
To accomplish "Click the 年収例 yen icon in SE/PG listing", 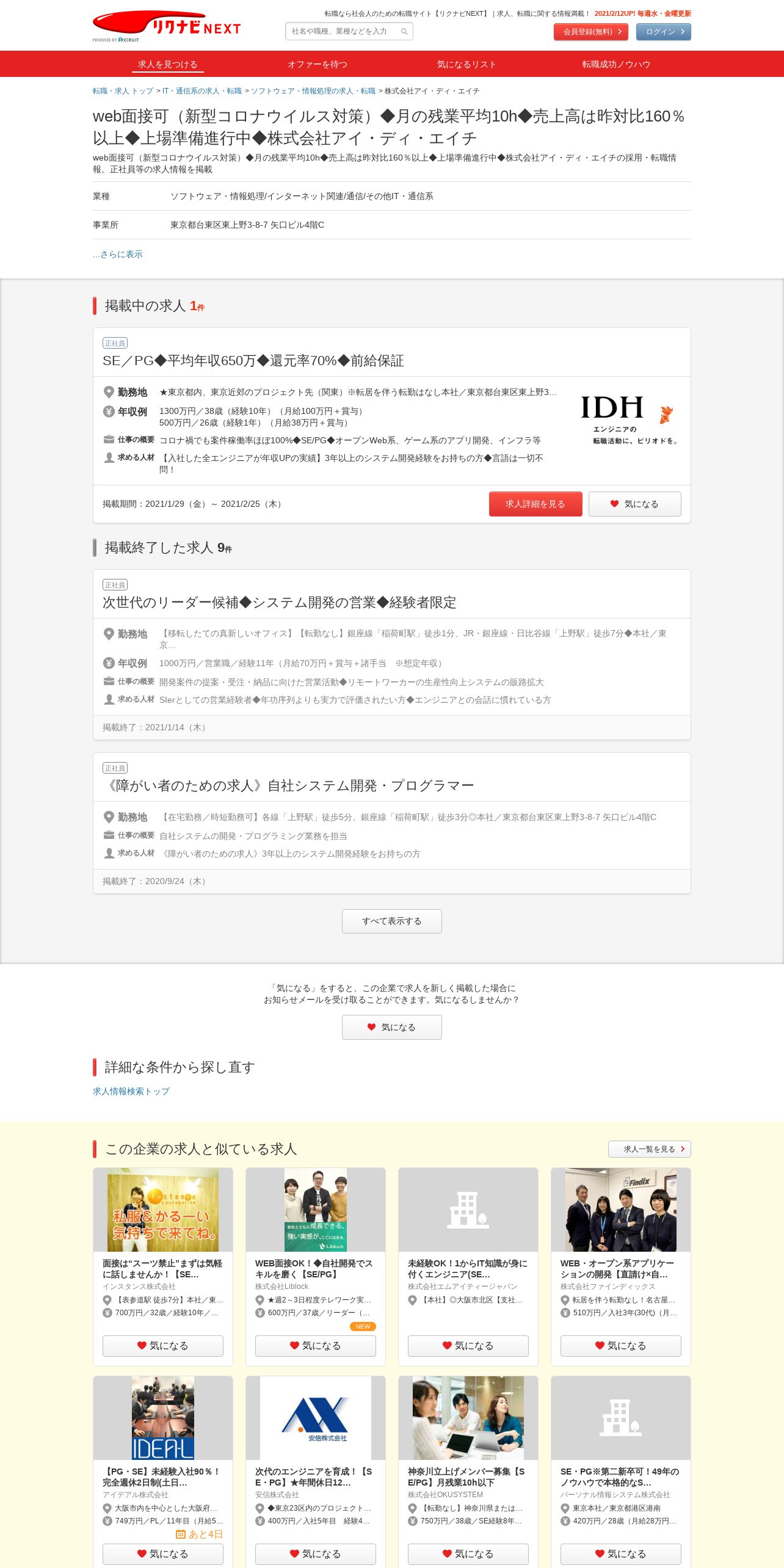I will click(x=109, y=412).
